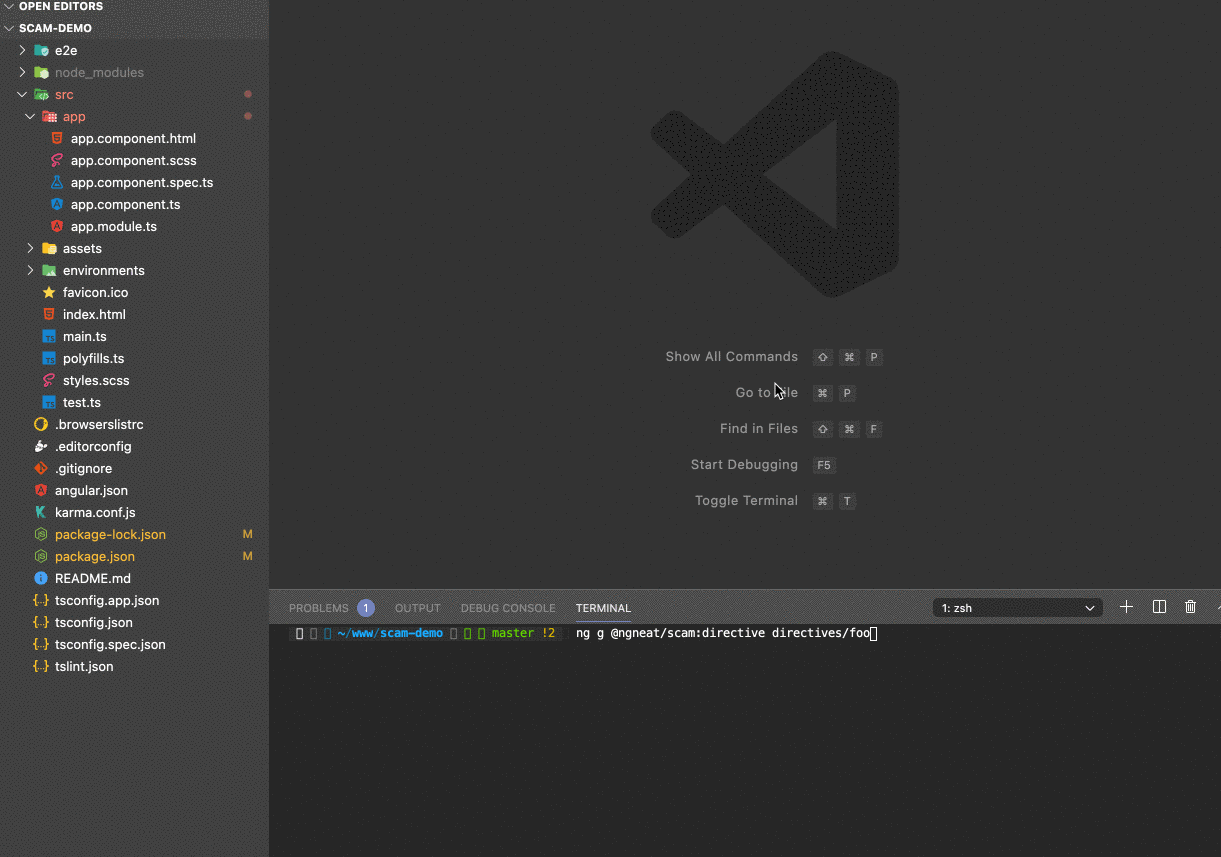This screenshot has width=1221, height=857.
Task: Click the terminal command line input
Action: [x=726, y=633]
